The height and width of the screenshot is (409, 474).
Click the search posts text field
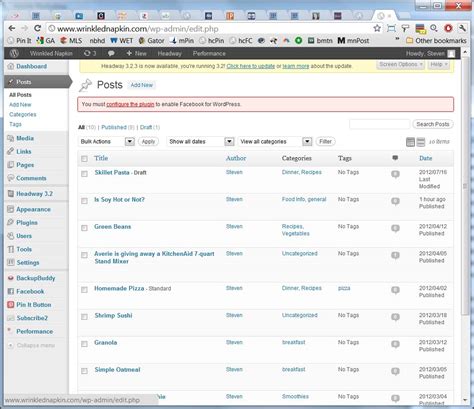[379, 124]
